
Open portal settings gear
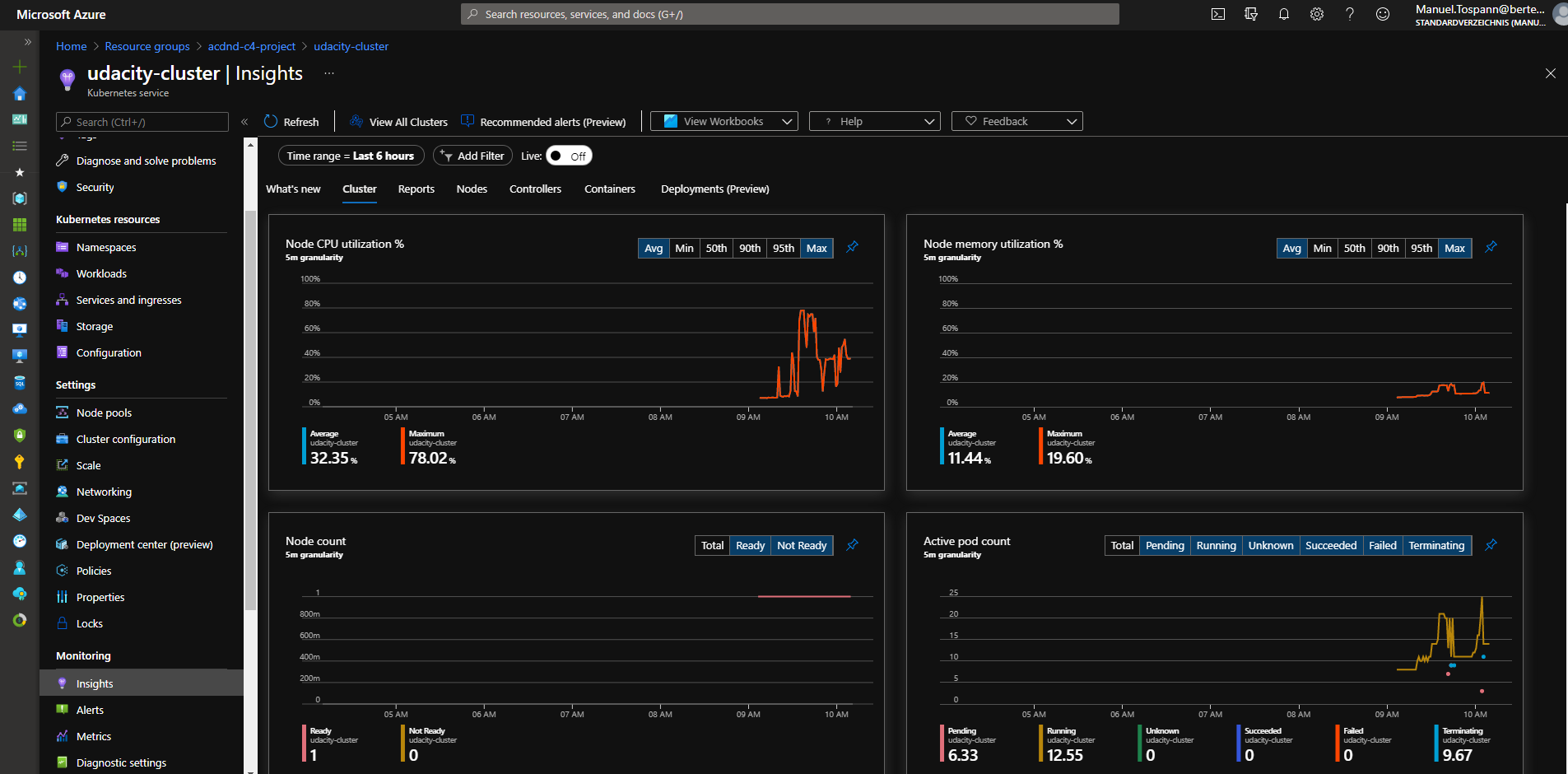[x=1317, y=14]
